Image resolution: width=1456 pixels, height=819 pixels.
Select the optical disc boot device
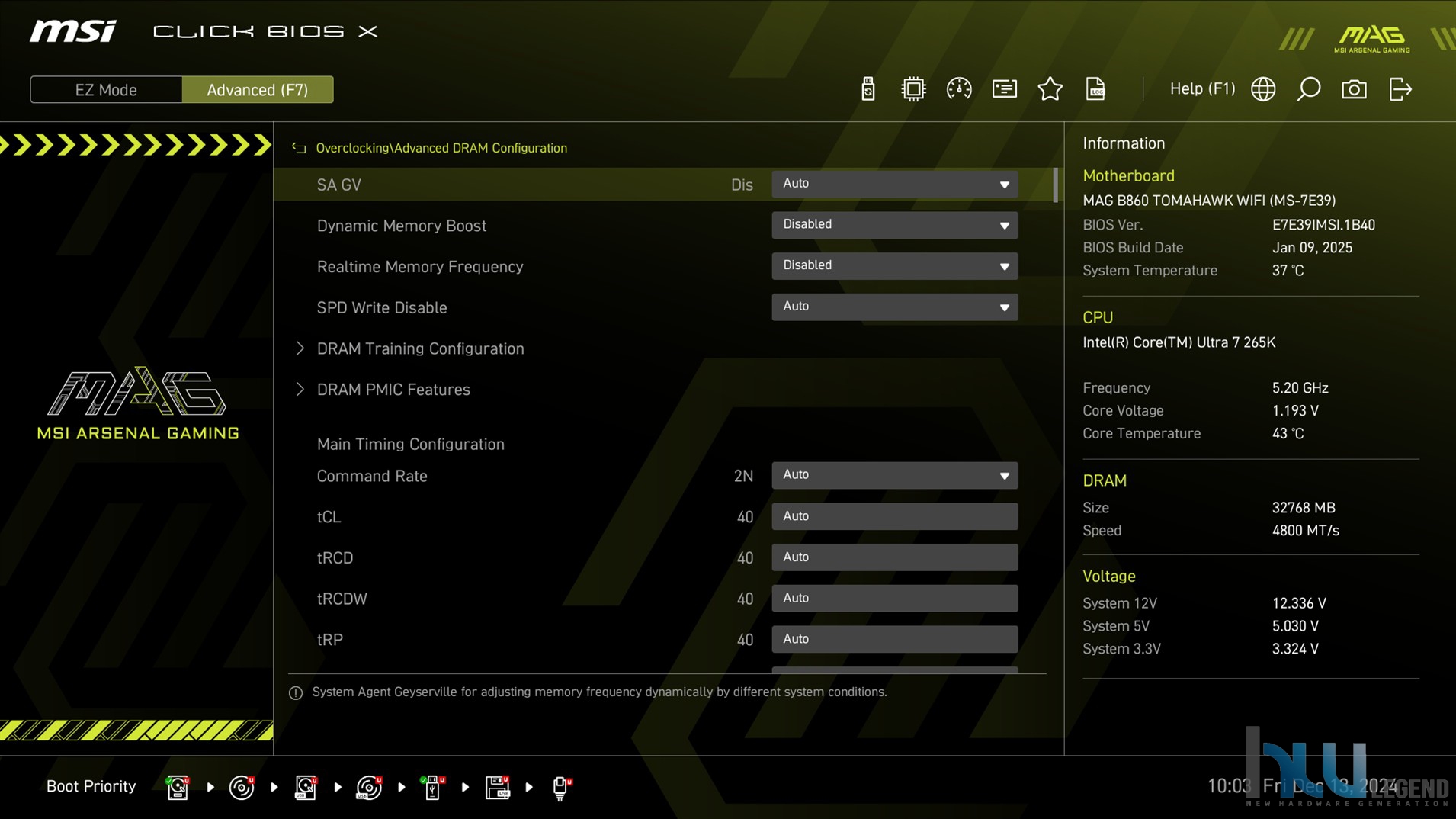[242, 787]
